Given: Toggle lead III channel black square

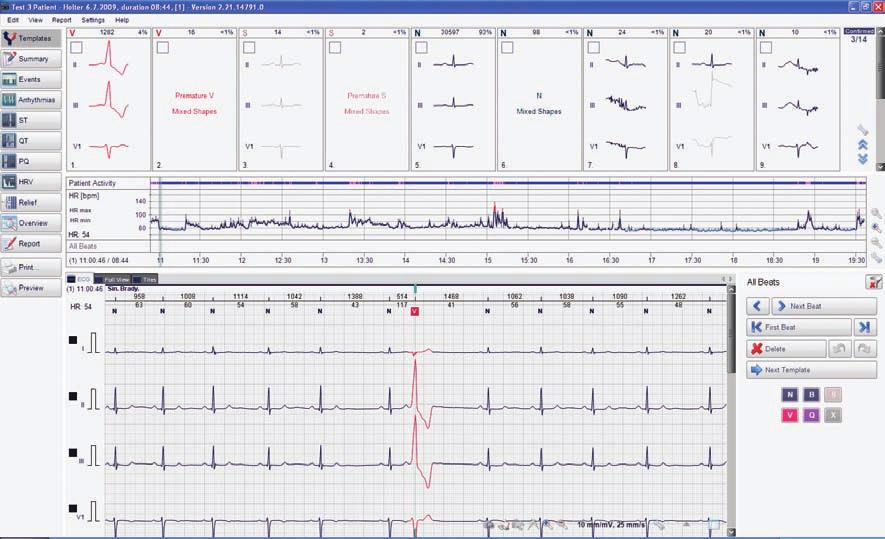Looking at the screenshot, I should 73,453.
